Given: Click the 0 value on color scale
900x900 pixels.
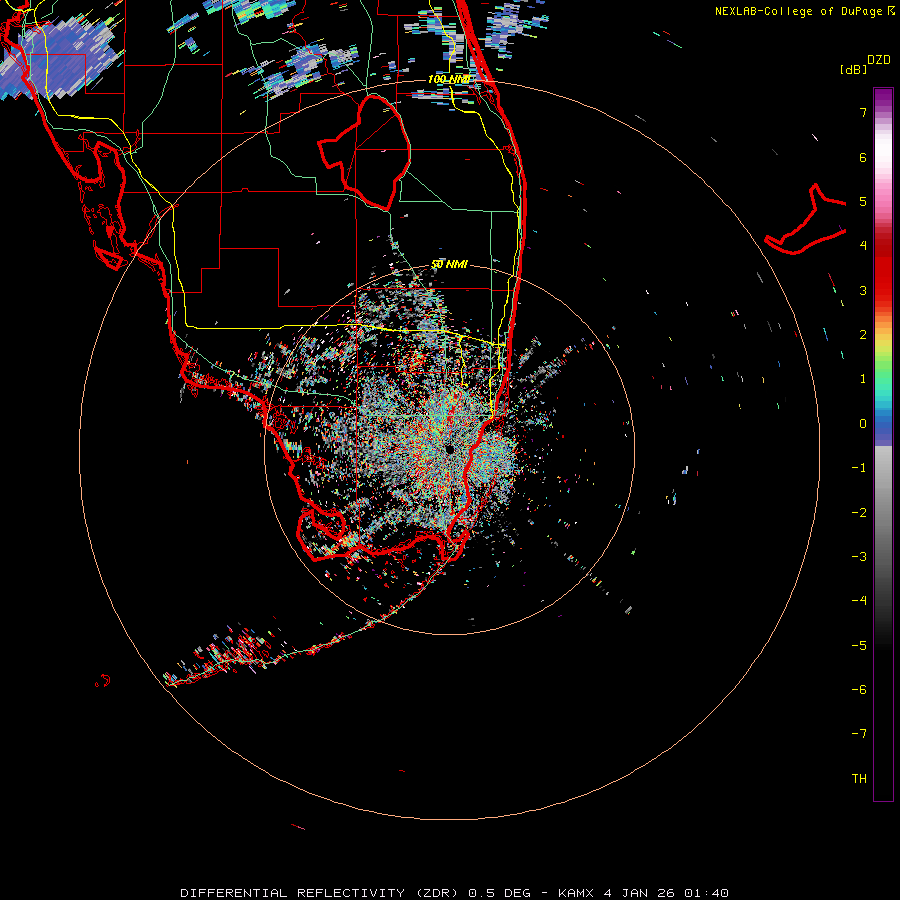Looking at the screenshot, I should (x=863, y=424).
